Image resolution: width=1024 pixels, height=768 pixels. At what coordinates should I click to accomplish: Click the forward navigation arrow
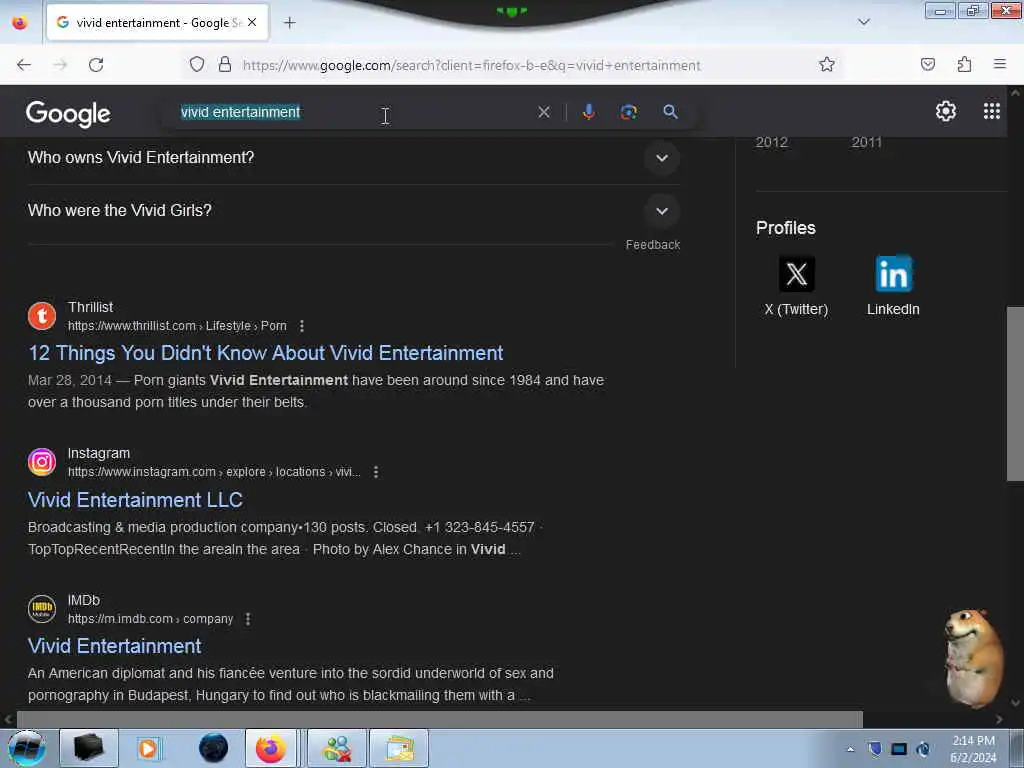tap(60, 65)
